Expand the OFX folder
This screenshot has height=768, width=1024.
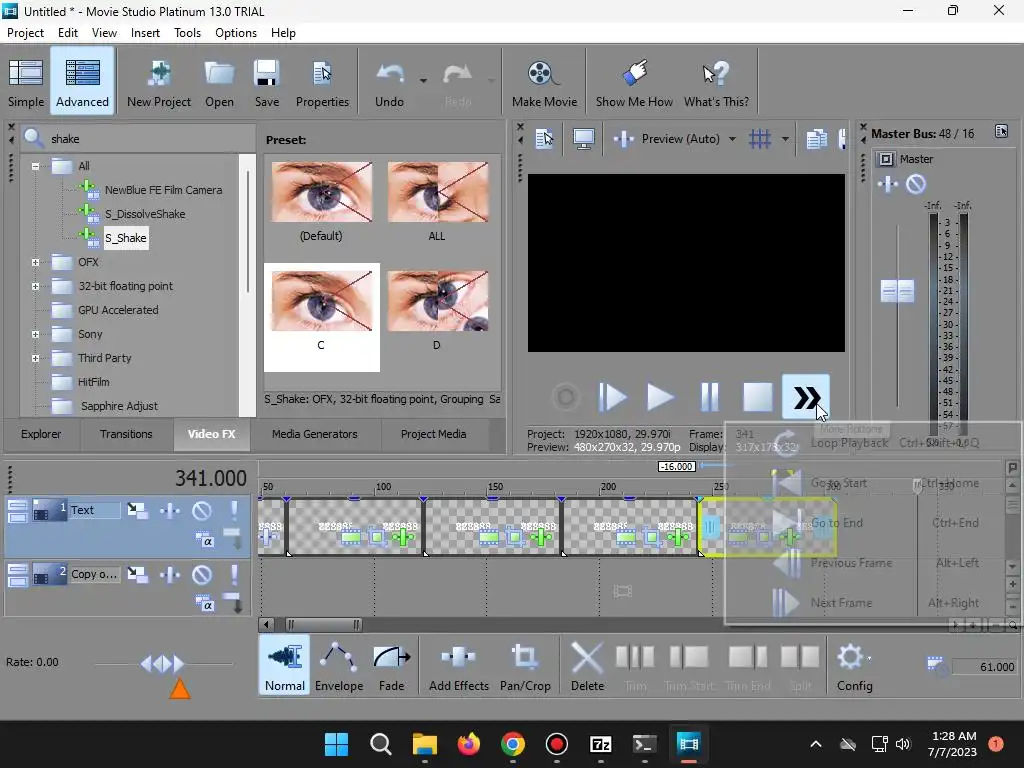(x=35, y=263)
